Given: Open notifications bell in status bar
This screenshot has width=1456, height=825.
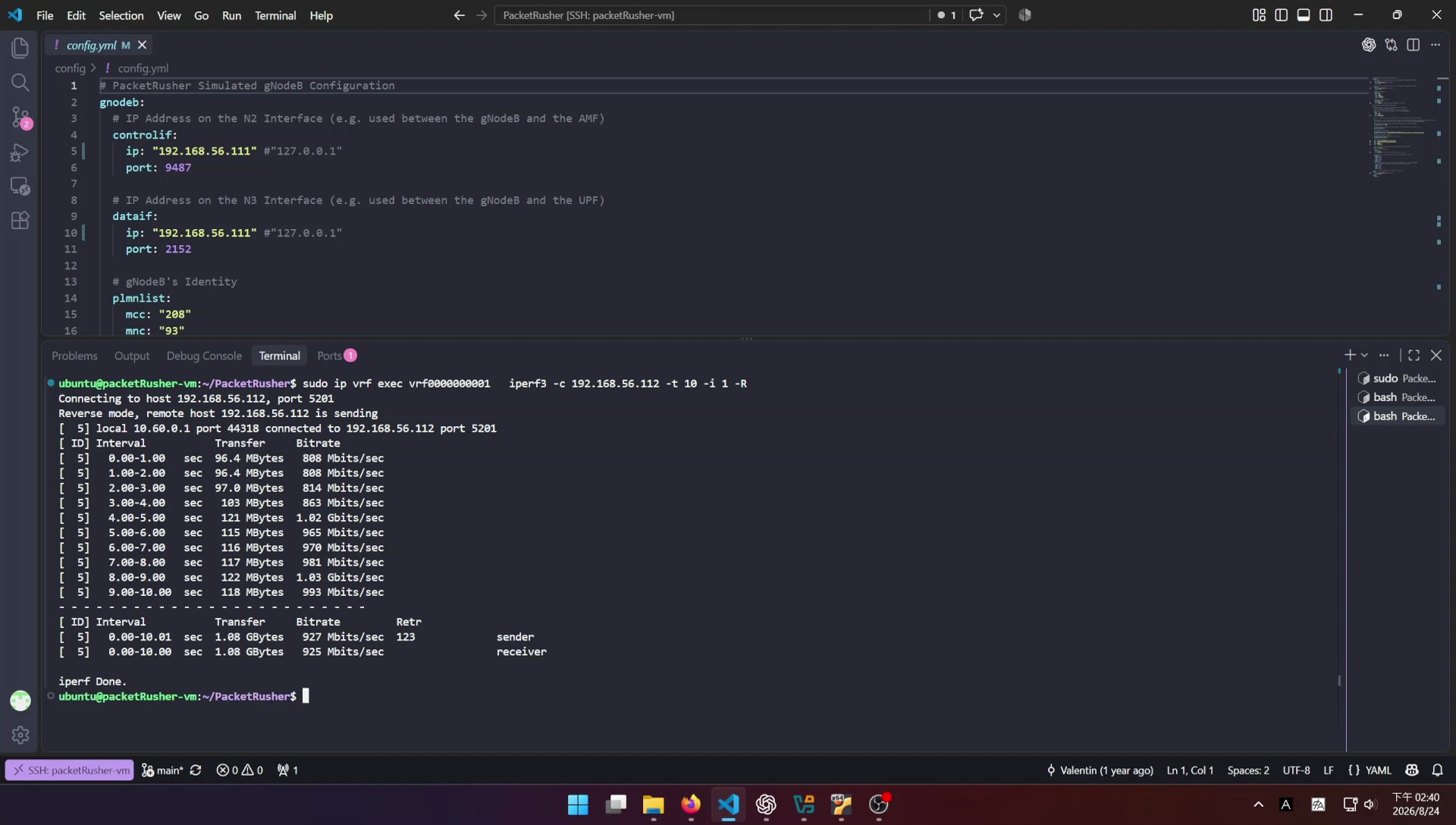Looking at the screenshot, I should pos(1437,770).
